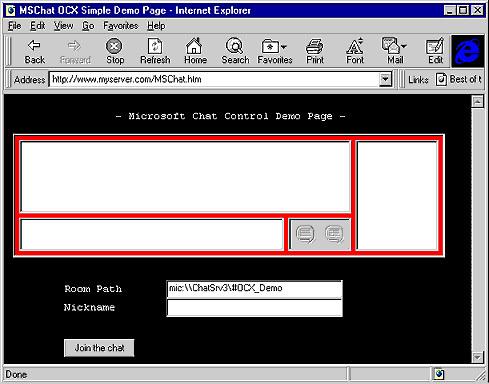Click the Done status bar text

(x=16, y=374)
